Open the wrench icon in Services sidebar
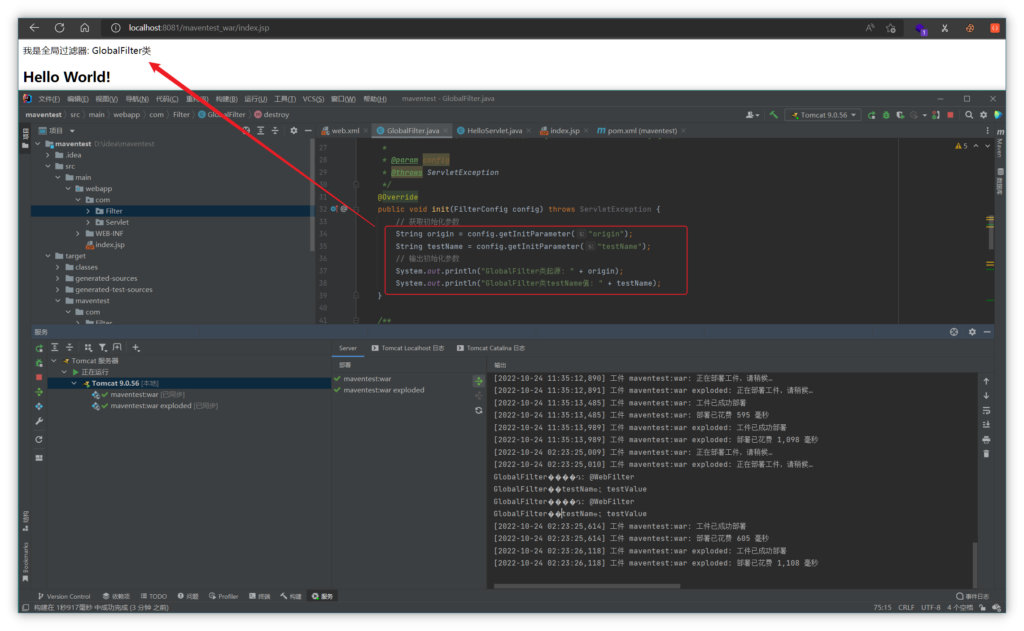1024x631 pixels. (x=39, y=421)
